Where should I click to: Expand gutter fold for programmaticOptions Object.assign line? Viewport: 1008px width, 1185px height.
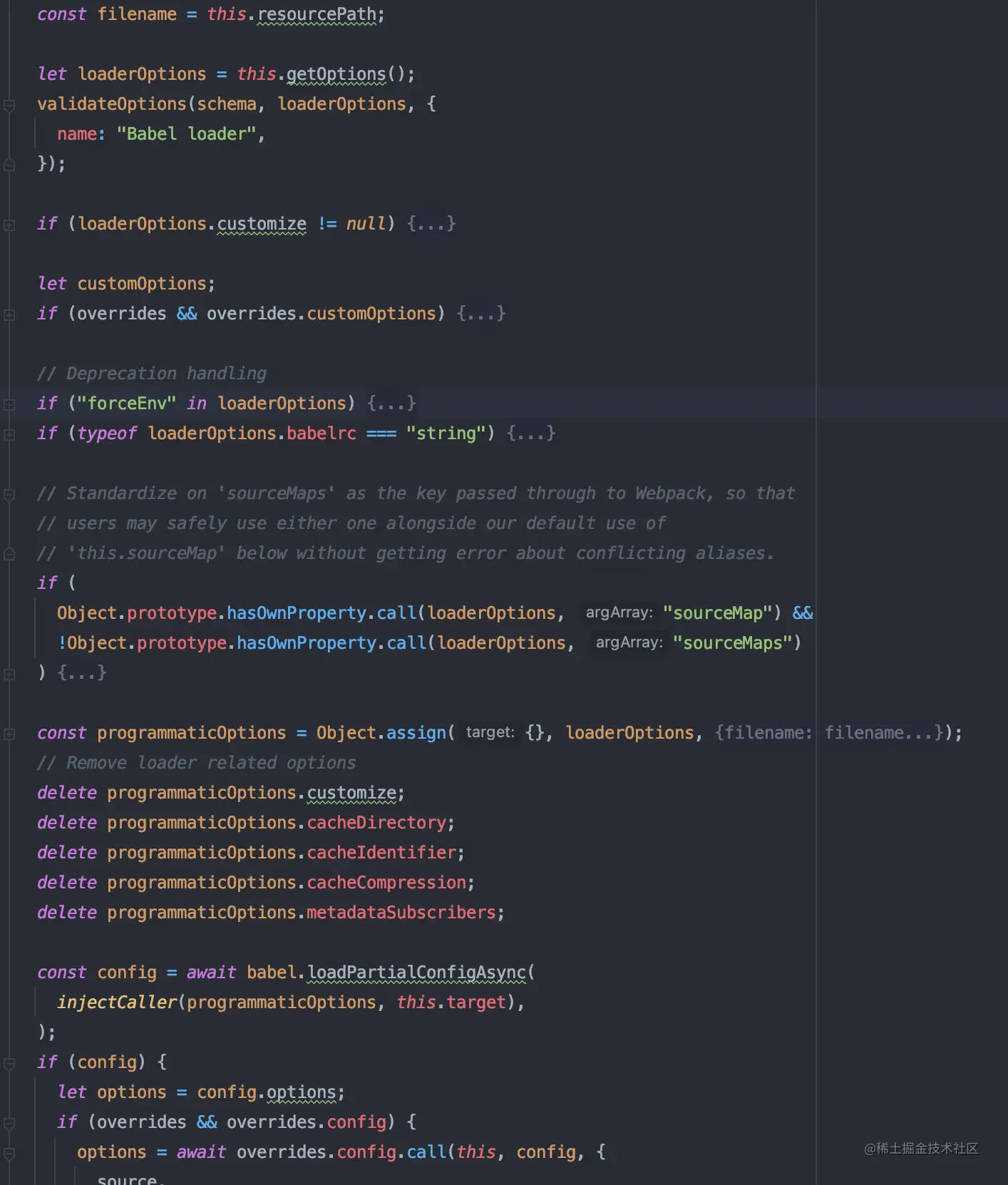[9, 734]
